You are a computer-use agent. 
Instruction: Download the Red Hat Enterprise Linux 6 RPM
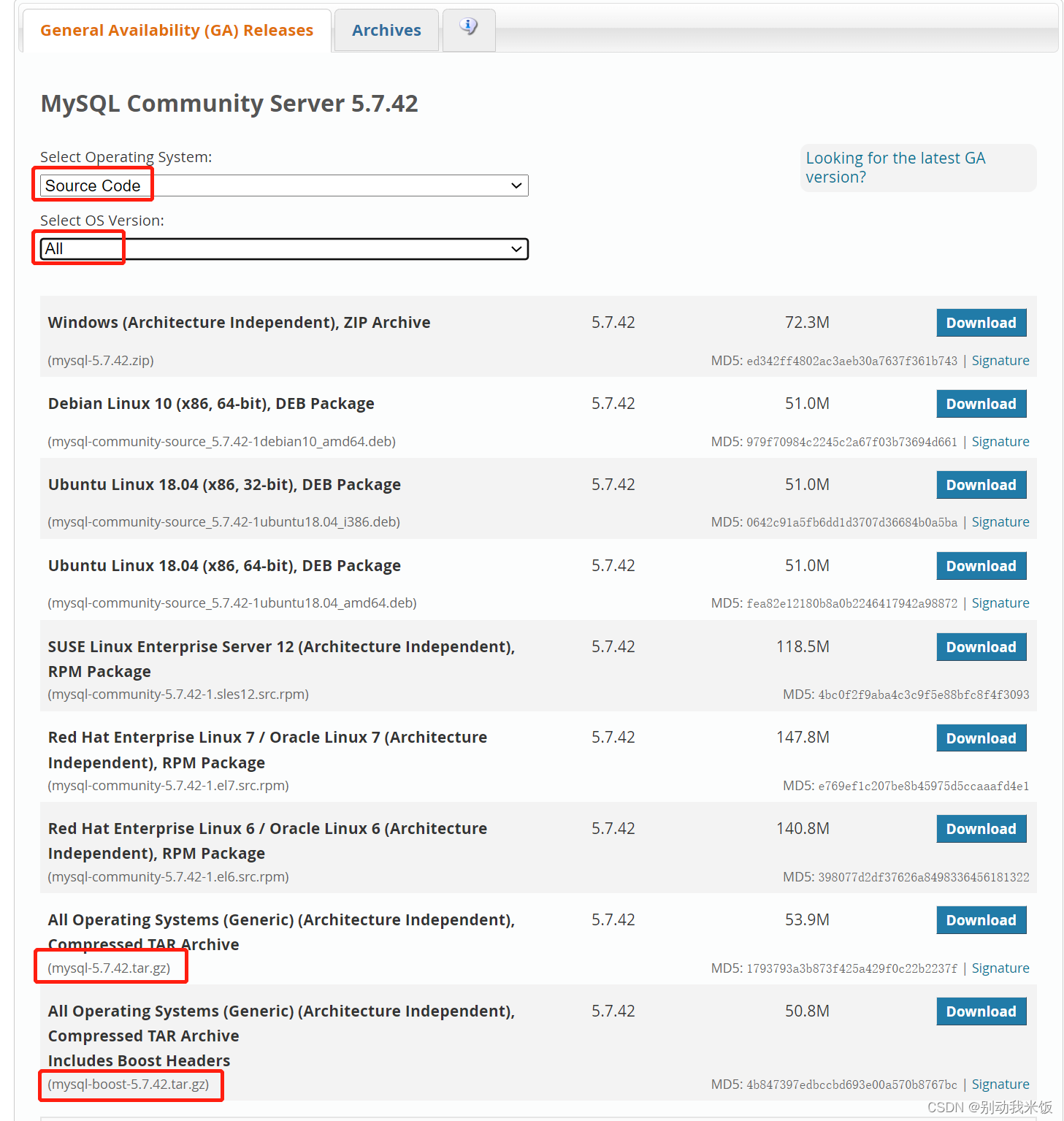pos(981,828)
